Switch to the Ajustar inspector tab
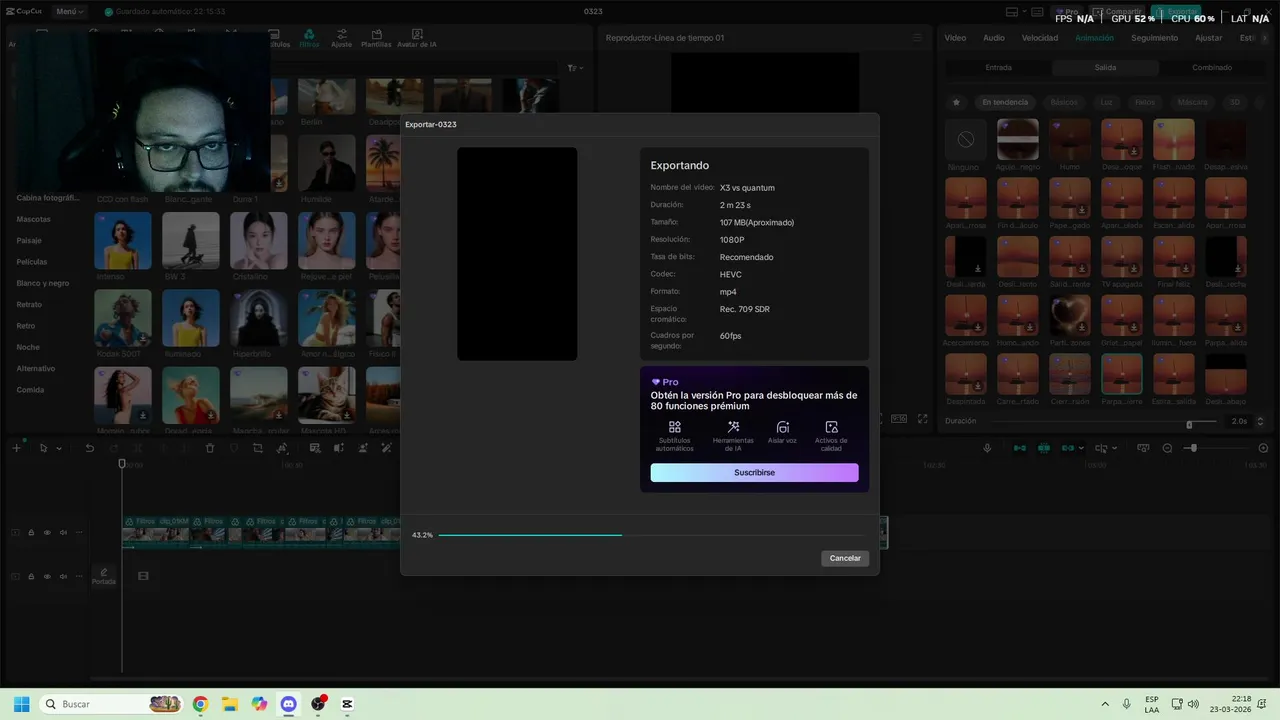 point(1209,38)
